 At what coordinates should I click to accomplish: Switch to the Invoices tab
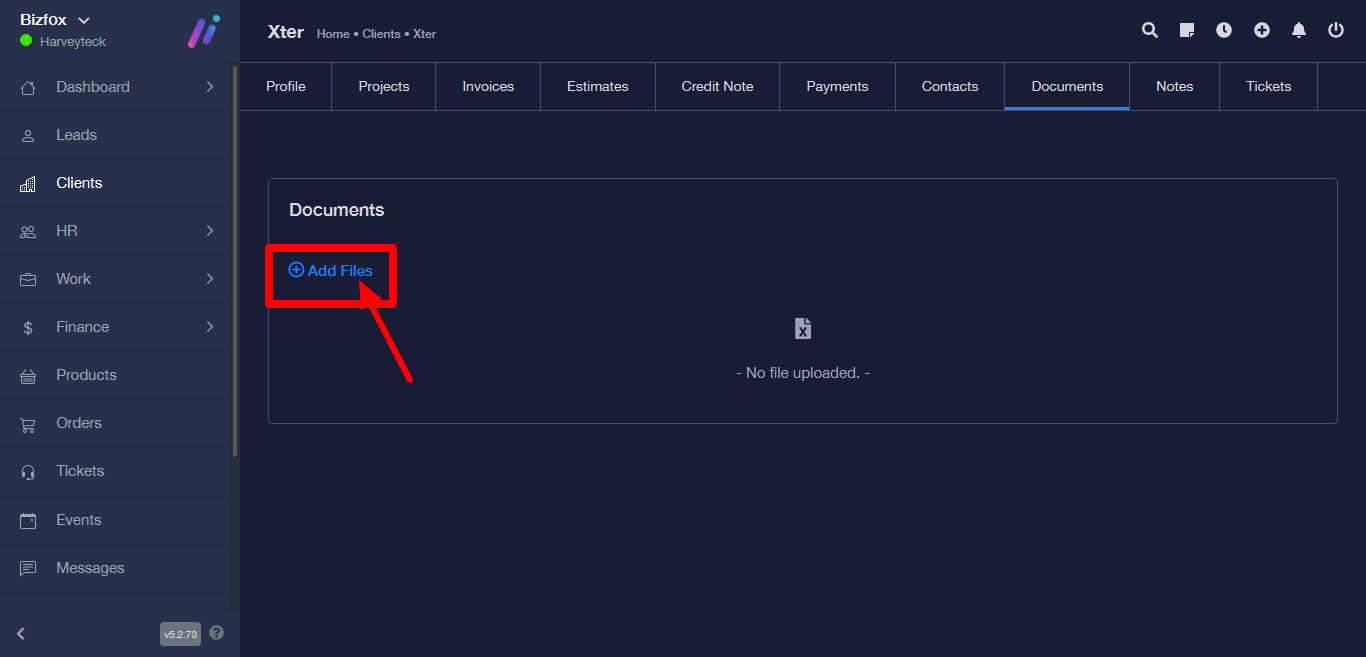click(x=488, y=87)
